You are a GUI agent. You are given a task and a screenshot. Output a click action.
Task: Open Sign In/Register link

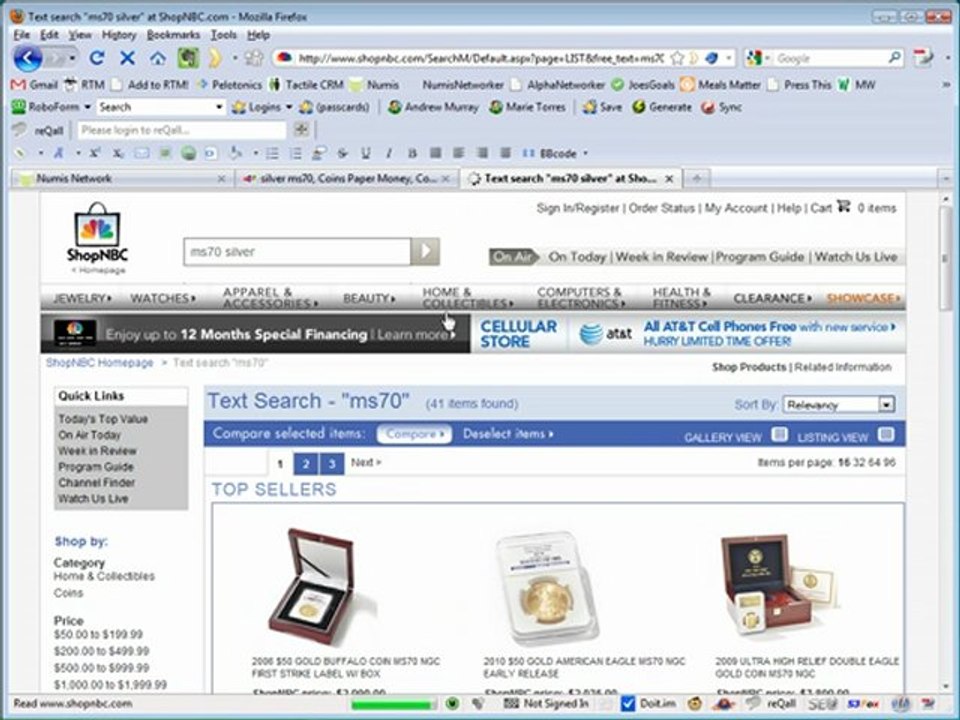pyautogui.click(x=578, y=208)
